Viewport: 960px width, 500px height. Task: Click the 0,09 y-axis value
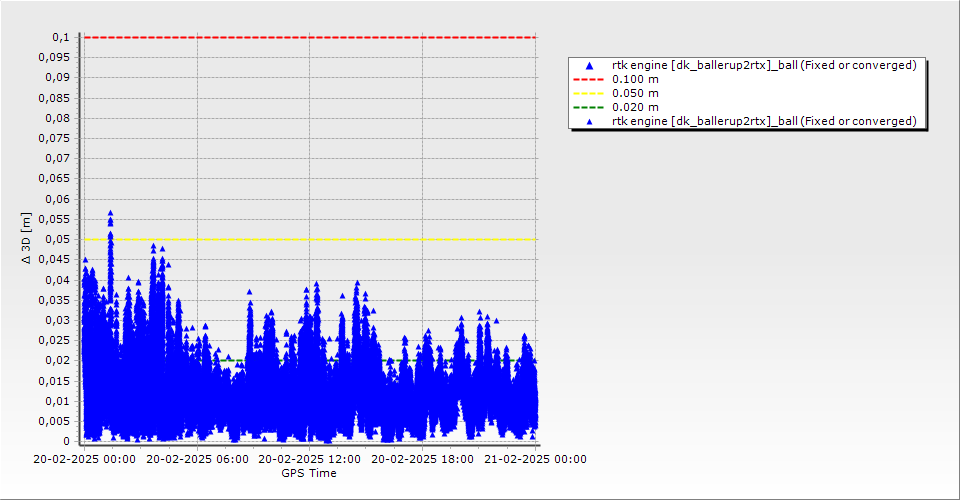(58, 78)
